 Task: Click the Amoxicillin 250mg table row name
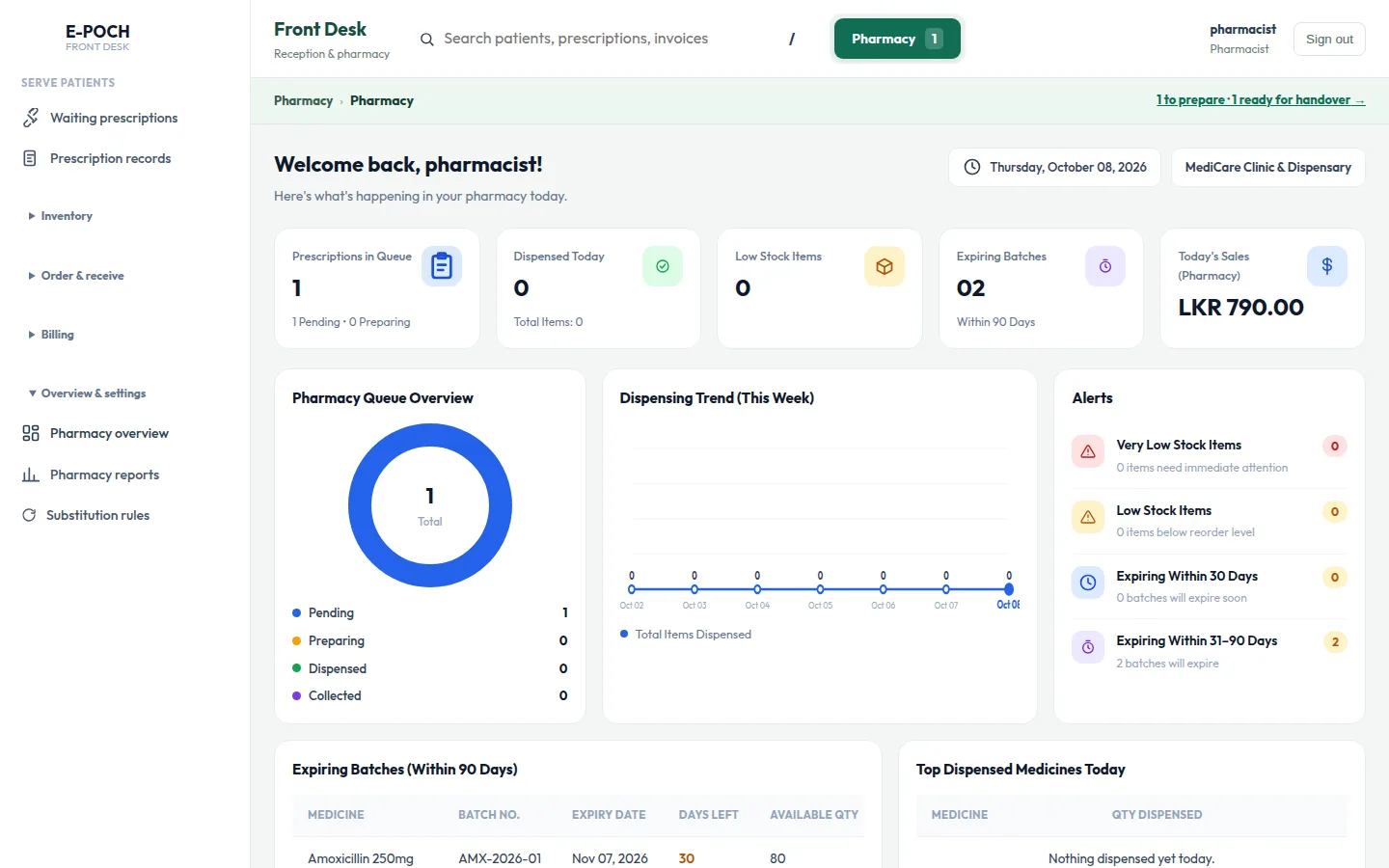[361, 858]
